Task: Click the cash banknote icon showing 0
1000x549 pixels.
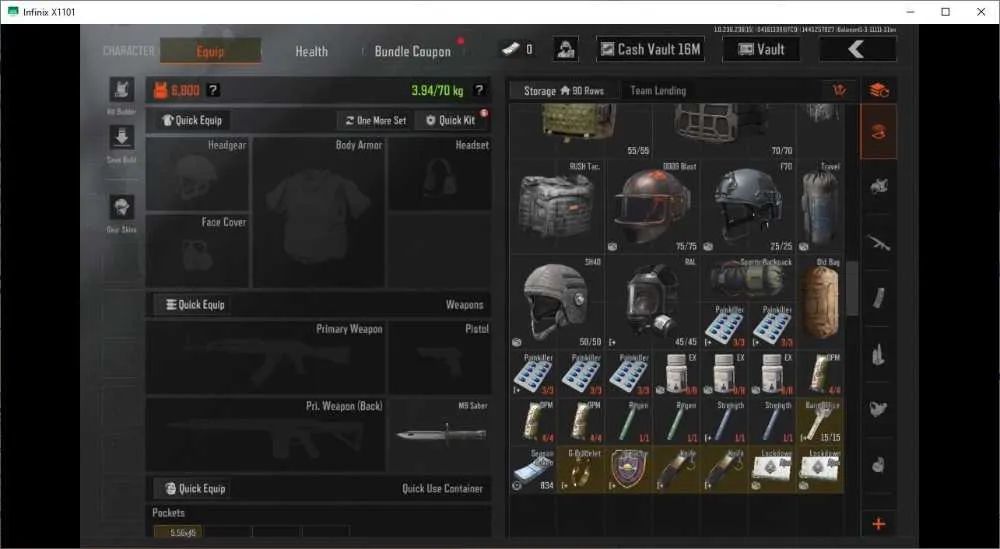Action: (x=511, y=48)
